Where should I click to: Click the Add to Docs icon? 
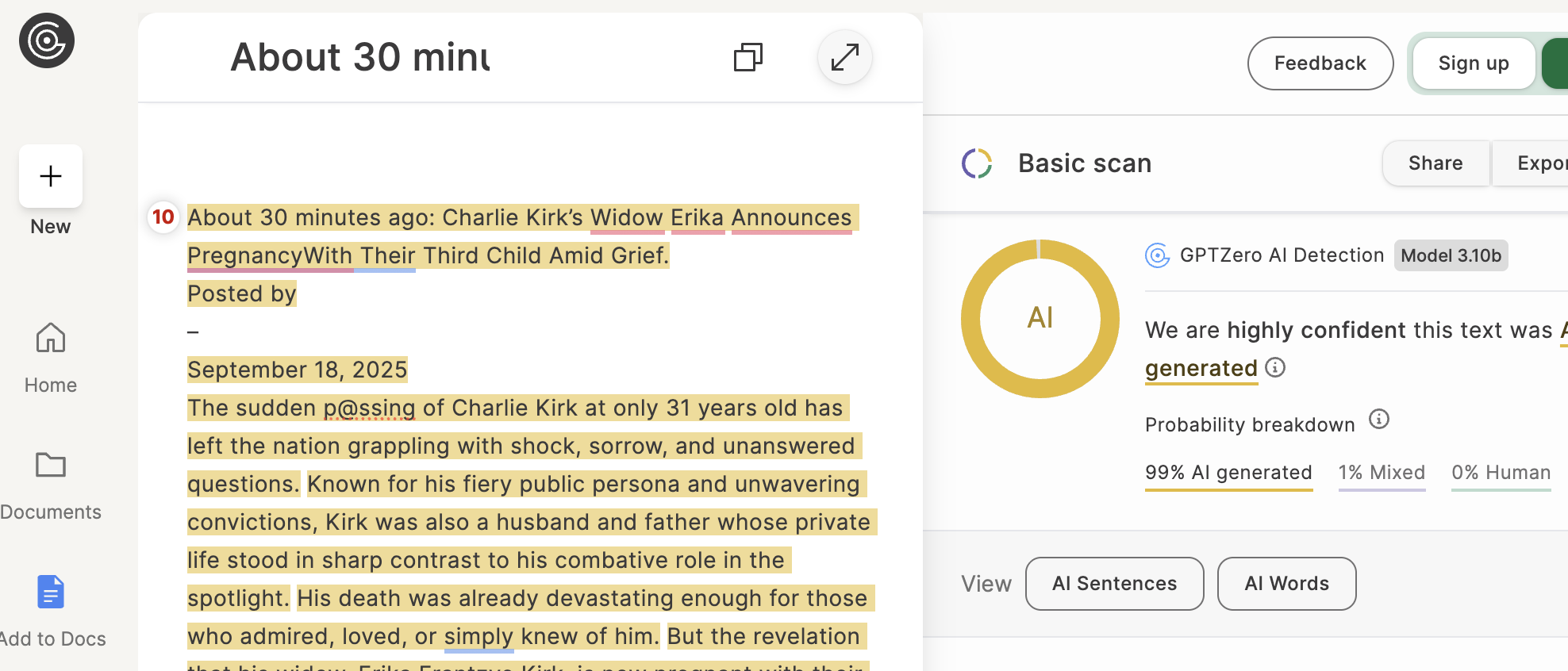tap(51, 592)
